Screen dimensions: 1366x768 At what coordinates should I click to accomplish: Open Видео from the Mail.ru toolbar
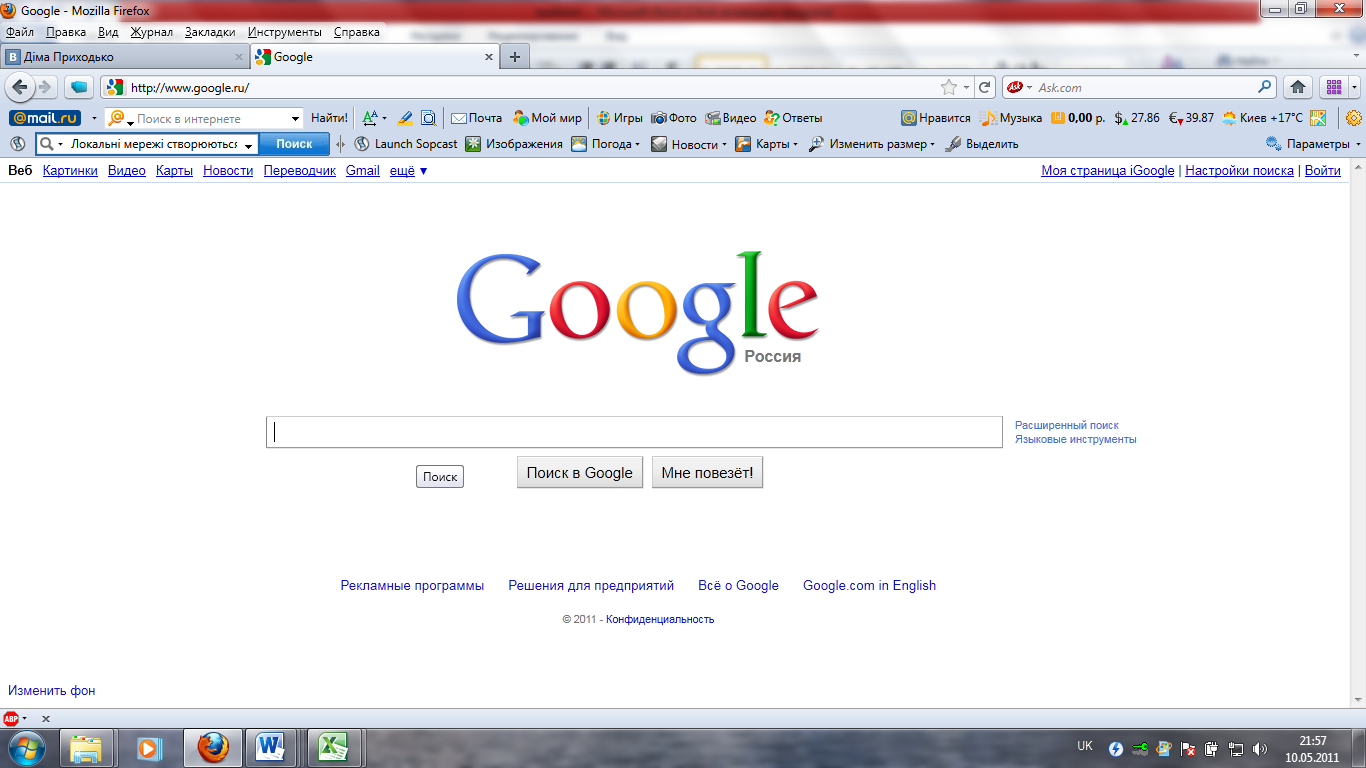click(x=731, y=118)
